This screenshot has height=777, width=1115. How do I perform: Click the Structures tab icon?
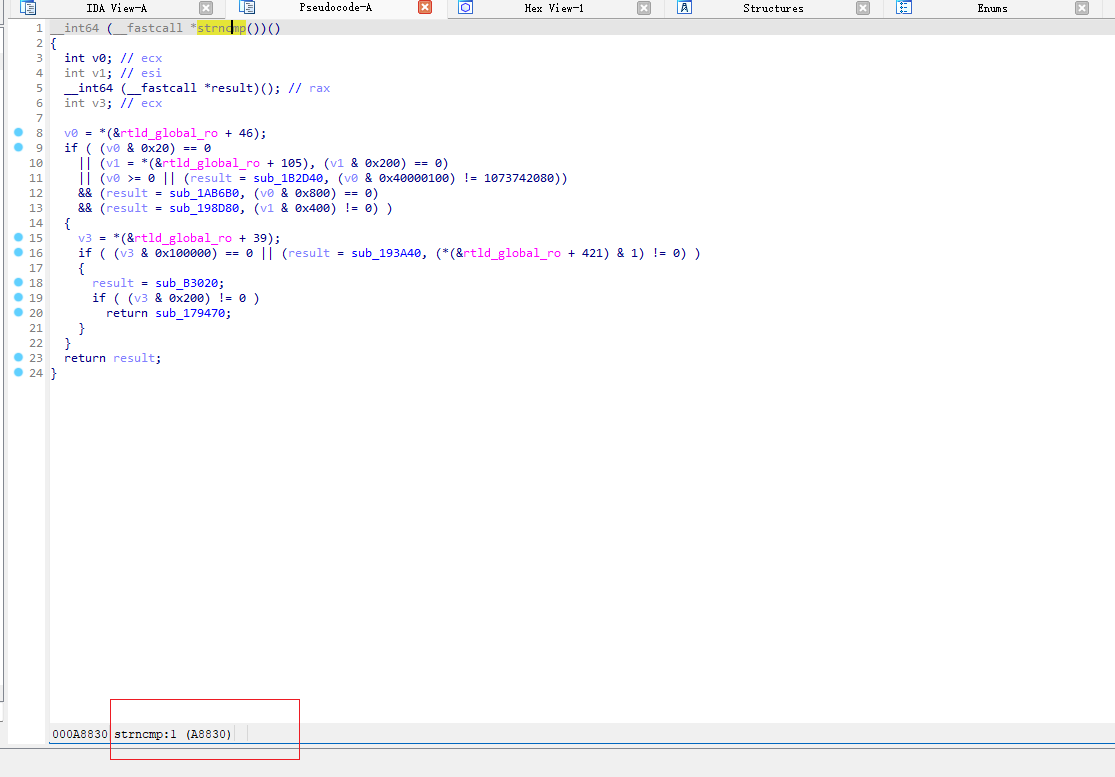point(684,8)
